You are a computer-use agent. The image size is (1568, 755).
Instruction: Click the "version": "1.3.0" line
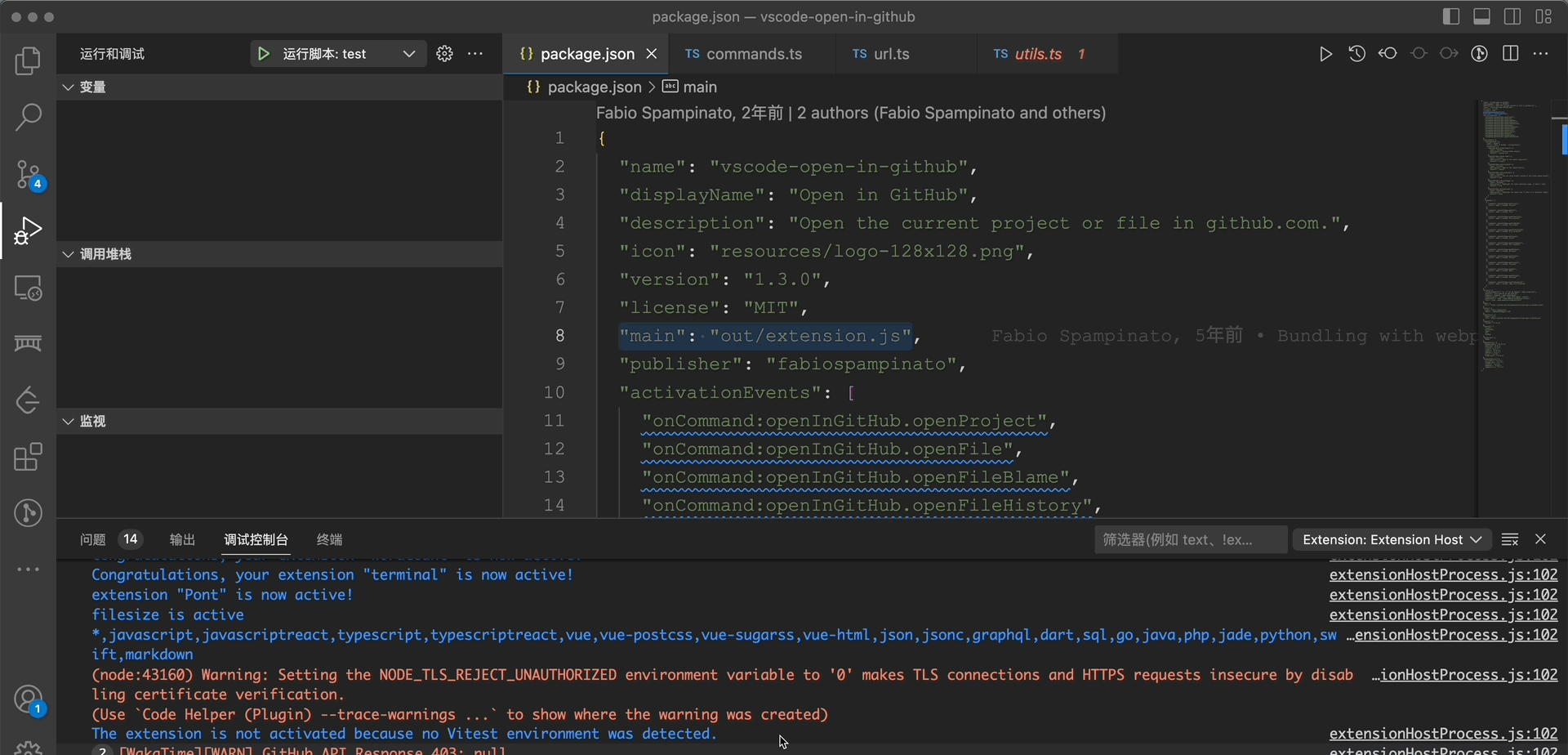(x=725, y=279)
